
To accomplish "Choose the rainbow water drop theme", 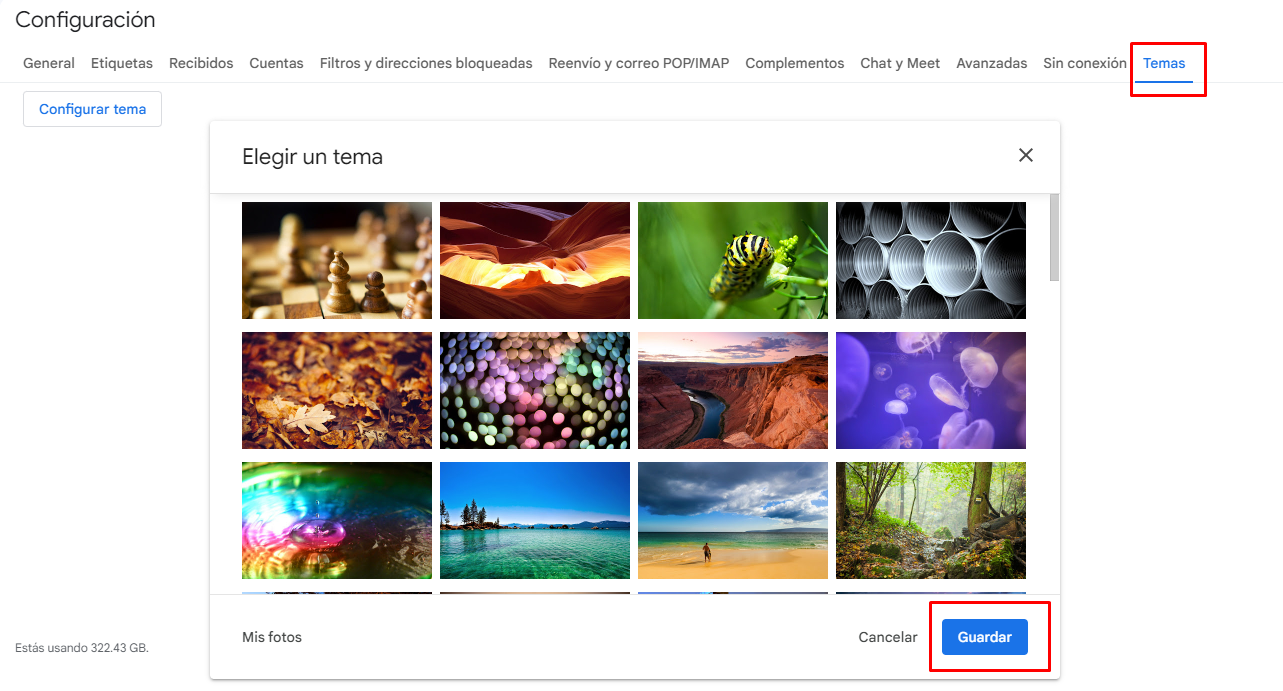I will (337, 520).
